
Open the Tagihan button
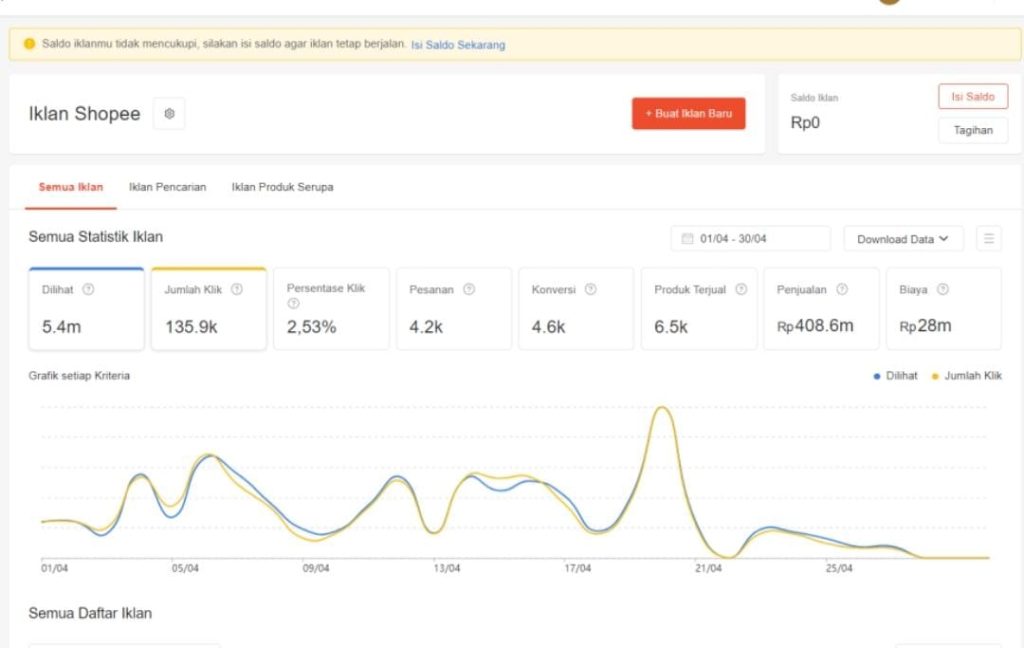click(972, 130)
